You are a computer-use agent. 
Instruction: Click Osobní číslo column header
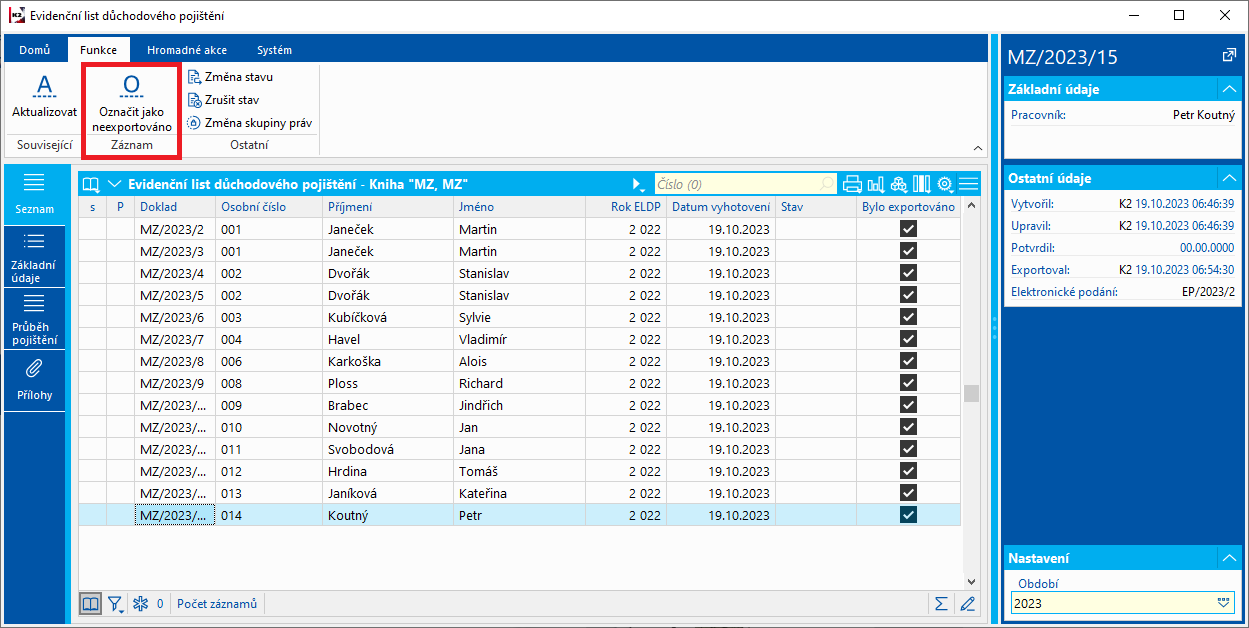point(269,207)
